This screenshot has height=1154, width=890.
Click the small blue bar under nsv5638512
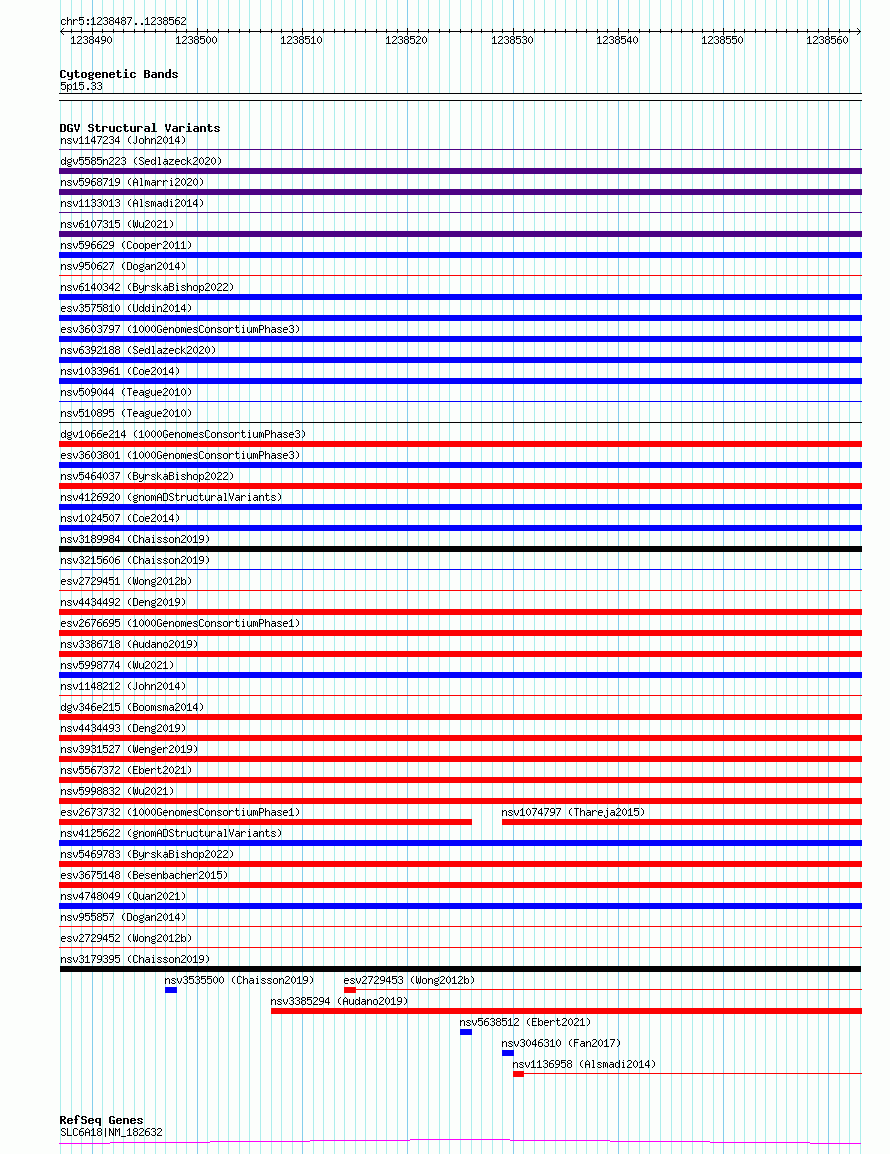tap(466, 1033)
